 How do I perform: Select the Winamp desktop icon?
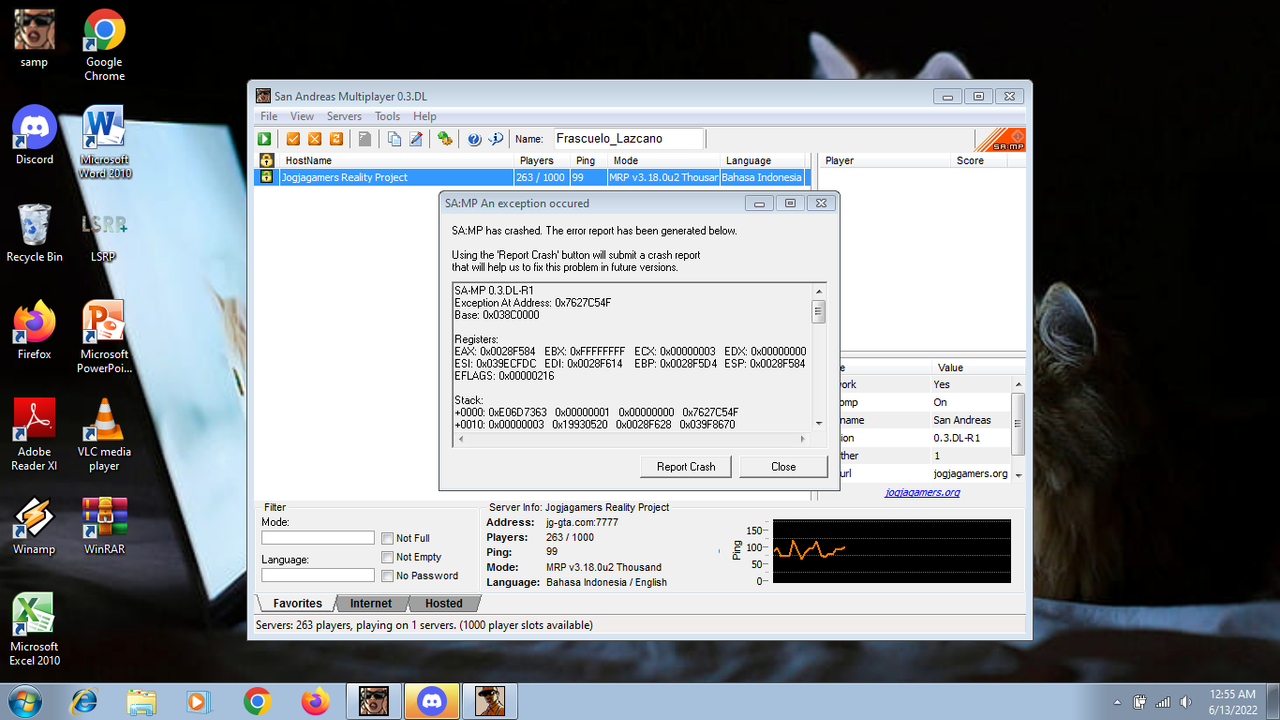(34, 525)
